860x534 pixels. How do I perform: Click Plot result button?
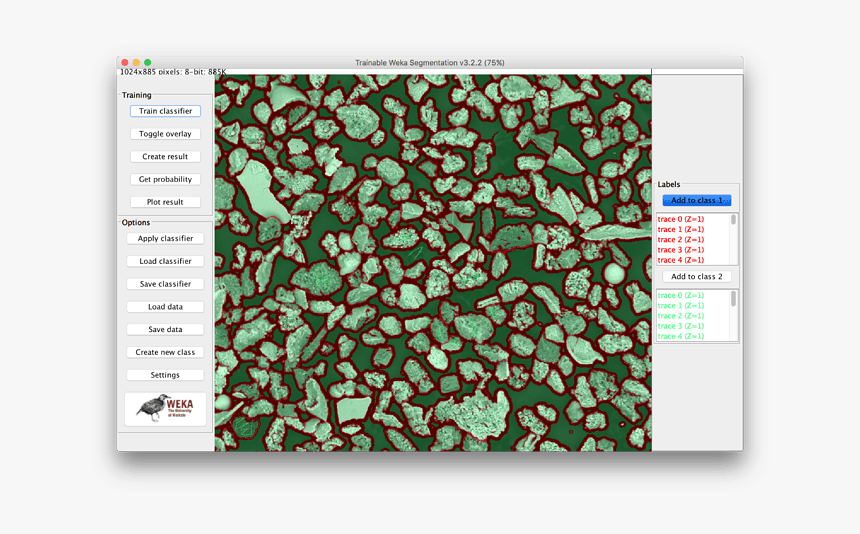[165, 202]
